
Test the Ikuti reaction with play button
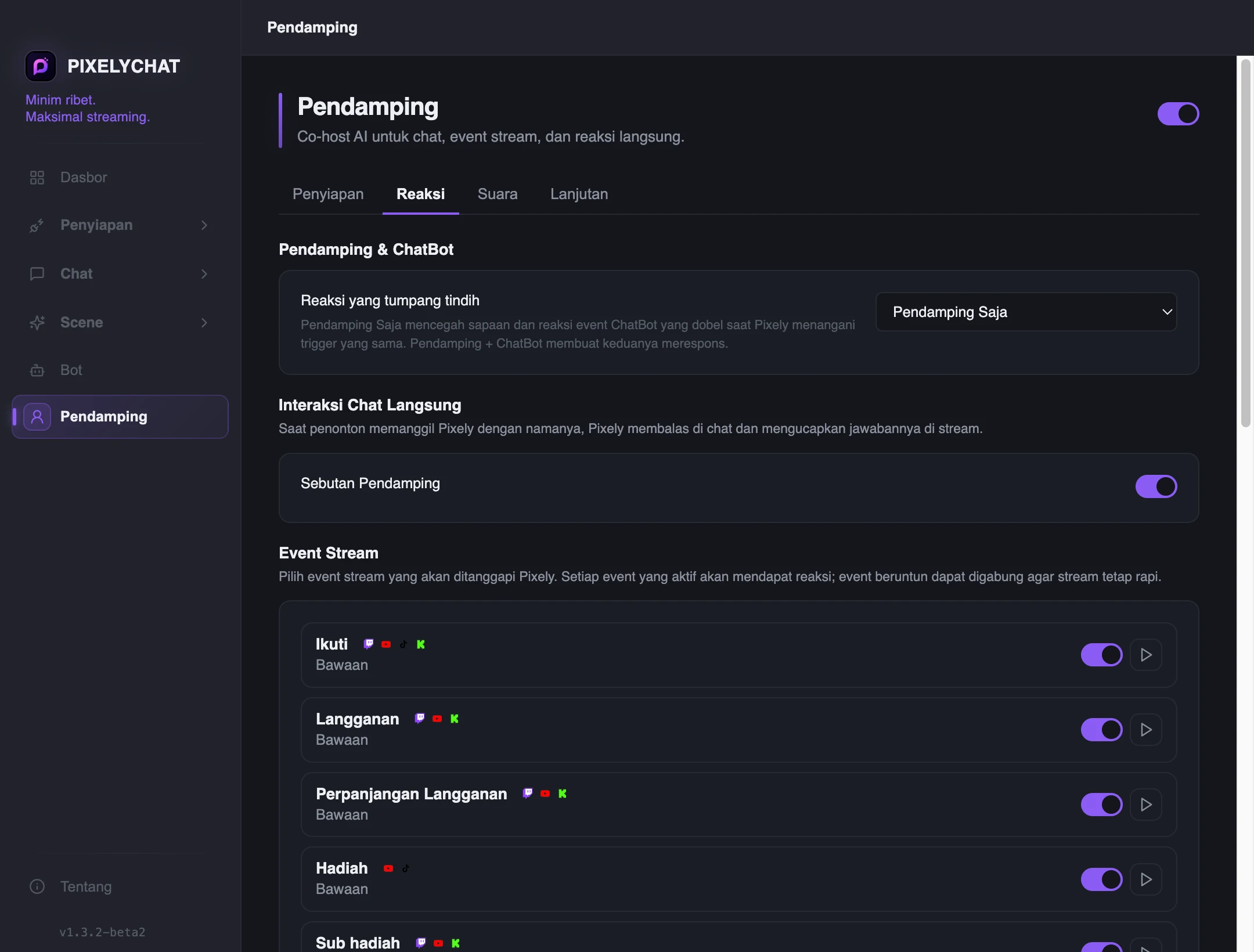(x=1146, y=655)
